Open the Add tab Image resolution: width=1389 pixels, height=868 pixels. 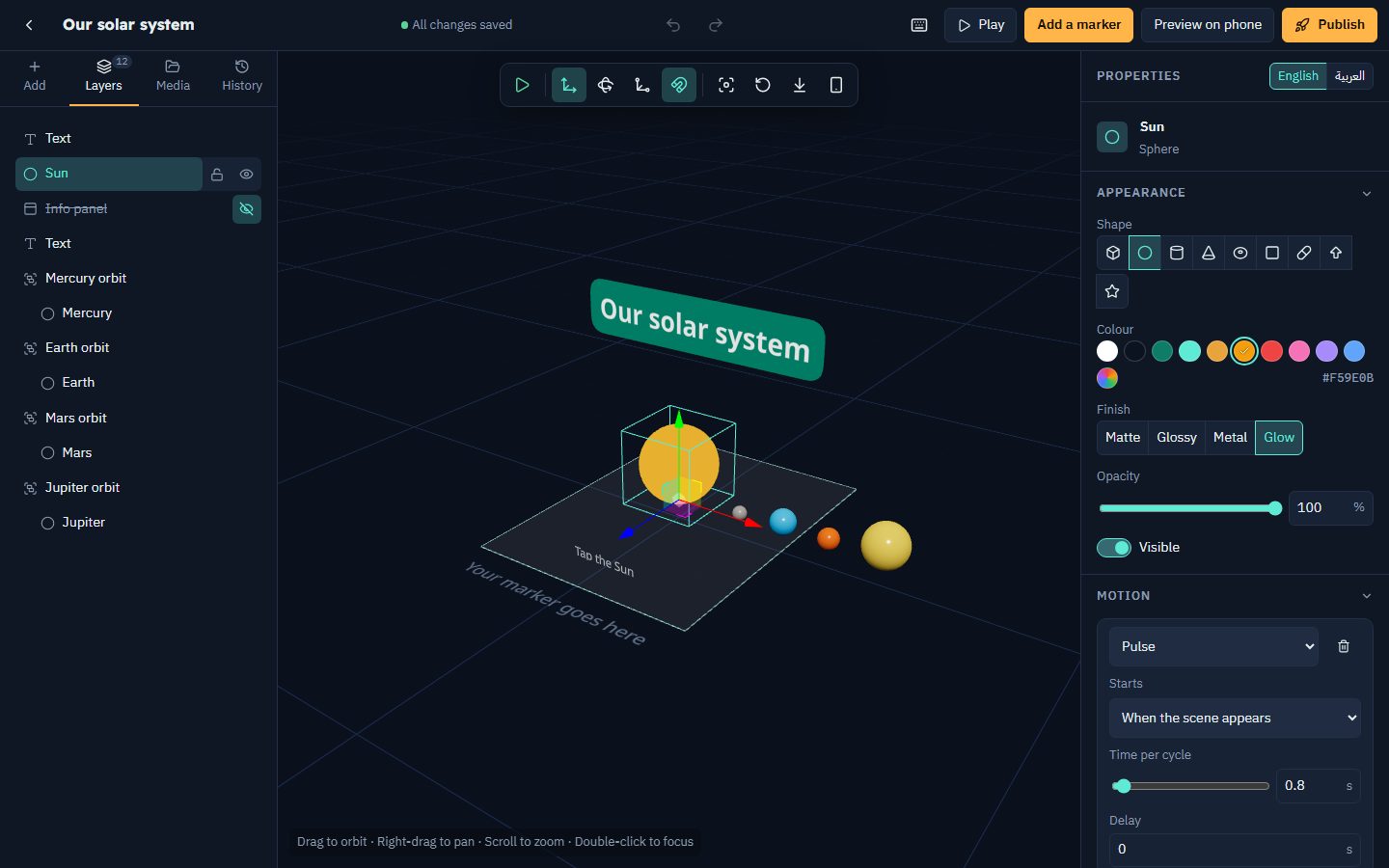[35, 76]
